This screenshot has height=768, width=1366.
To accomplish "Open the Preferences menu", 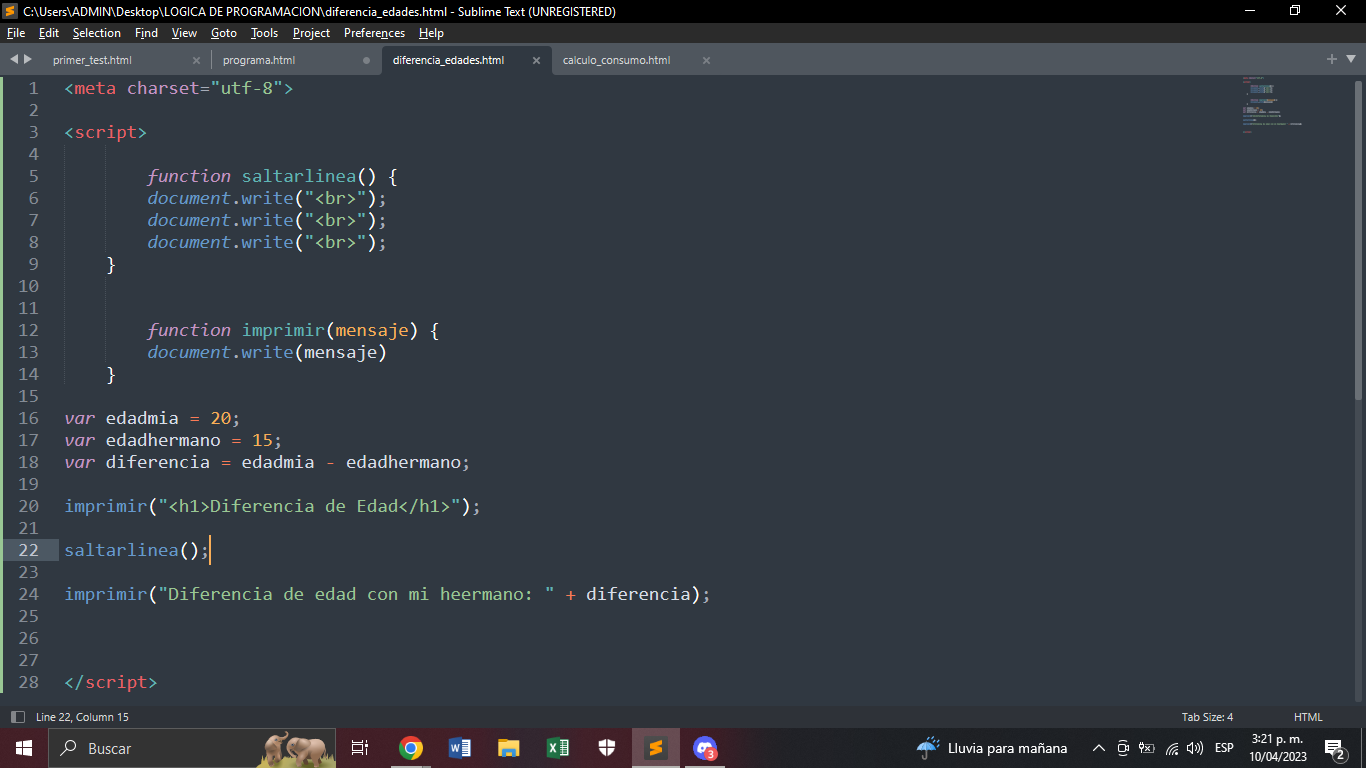I will (375, 33).
